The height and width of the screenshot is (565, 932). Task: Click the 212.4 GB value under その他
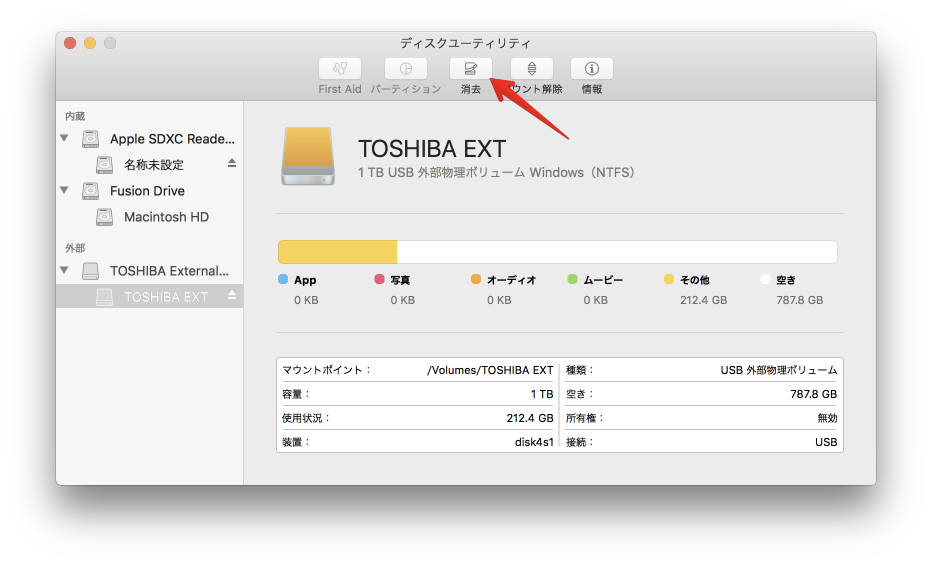[x=703, y=300]
